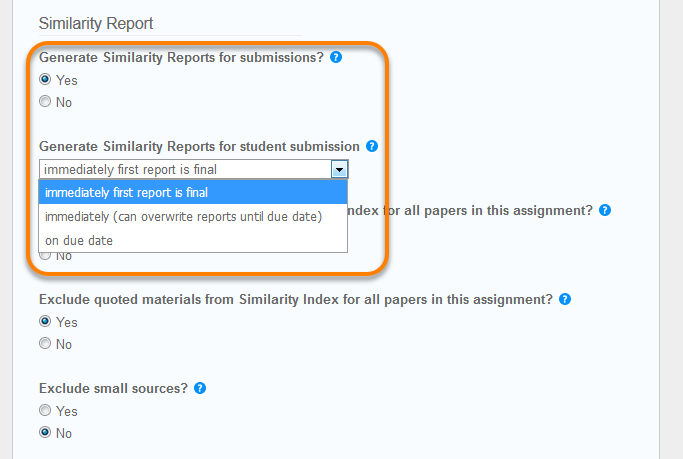Open help for Generate Similarity Reports for submissions
This screenshot has width=683, height=459.
point(336,57)
